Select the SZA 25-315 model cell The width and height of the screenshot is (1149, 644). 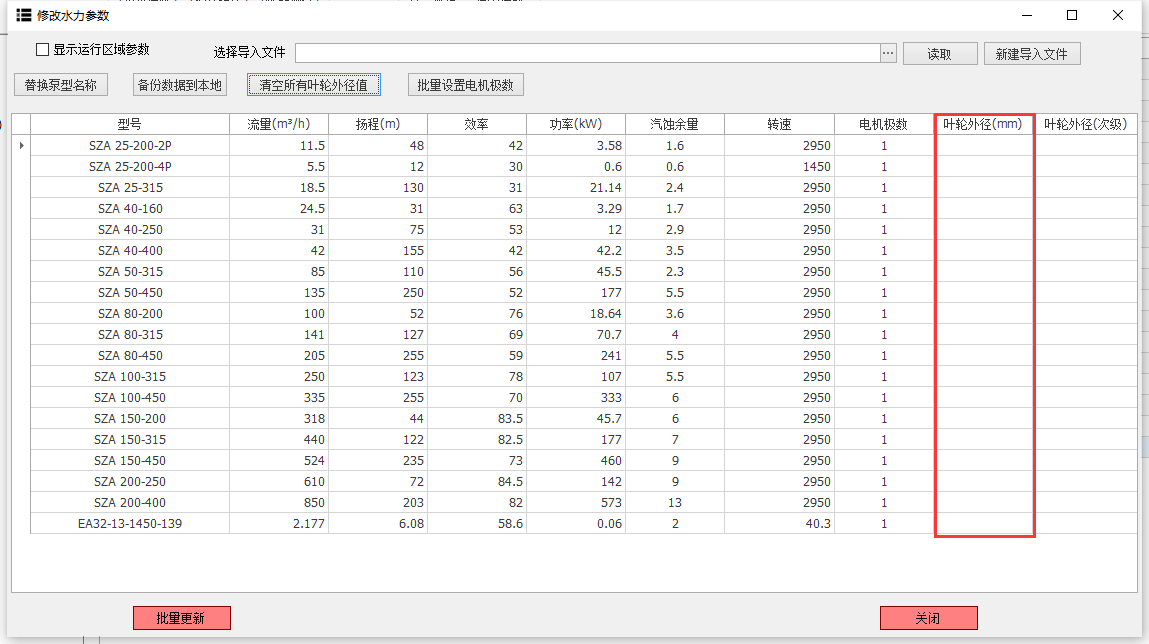click(x=130, y=188)
